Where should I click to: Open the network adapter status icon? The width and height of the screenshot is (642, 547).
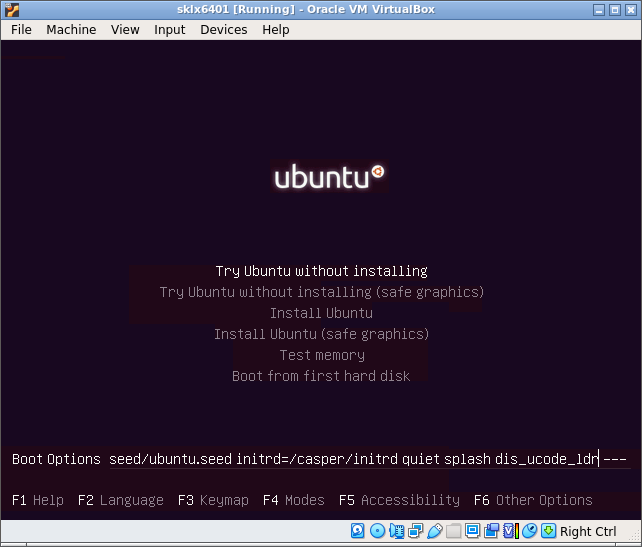[415, 531]
